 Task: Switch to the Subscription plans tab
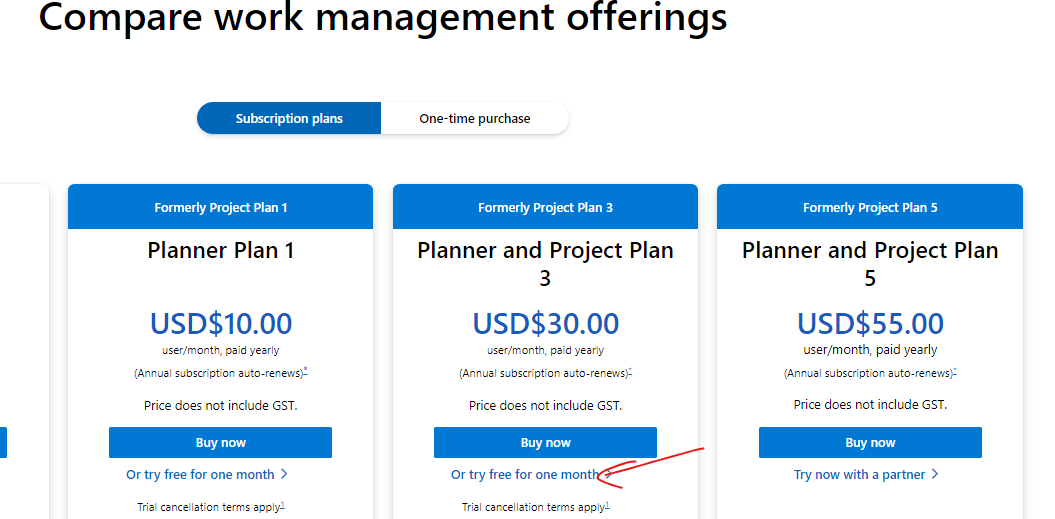tap(289, 118)
